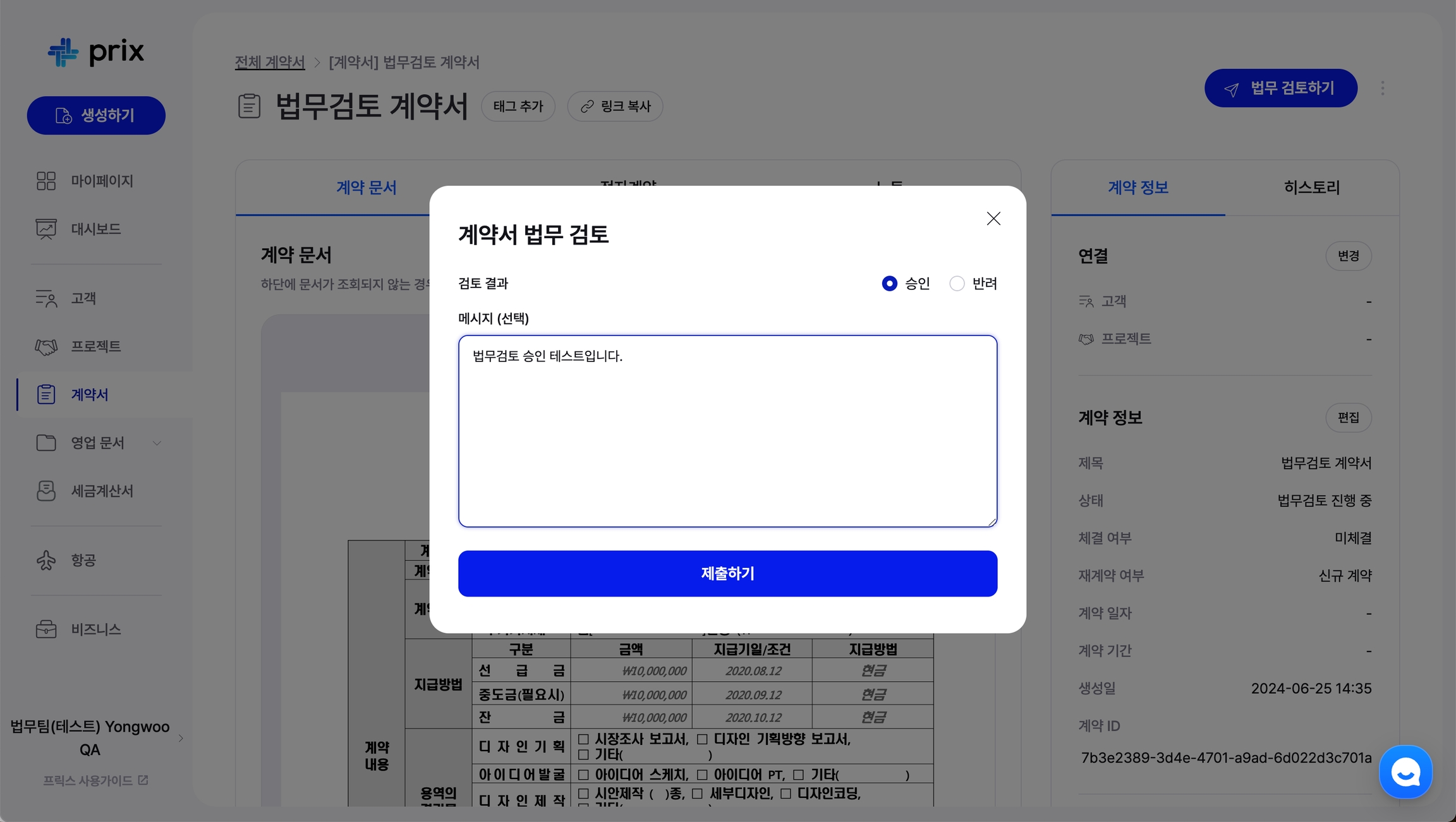Viewport: 1456px width, 822px height.
Task: Click the 대시보드 chart icon
Action: point(46,229)
